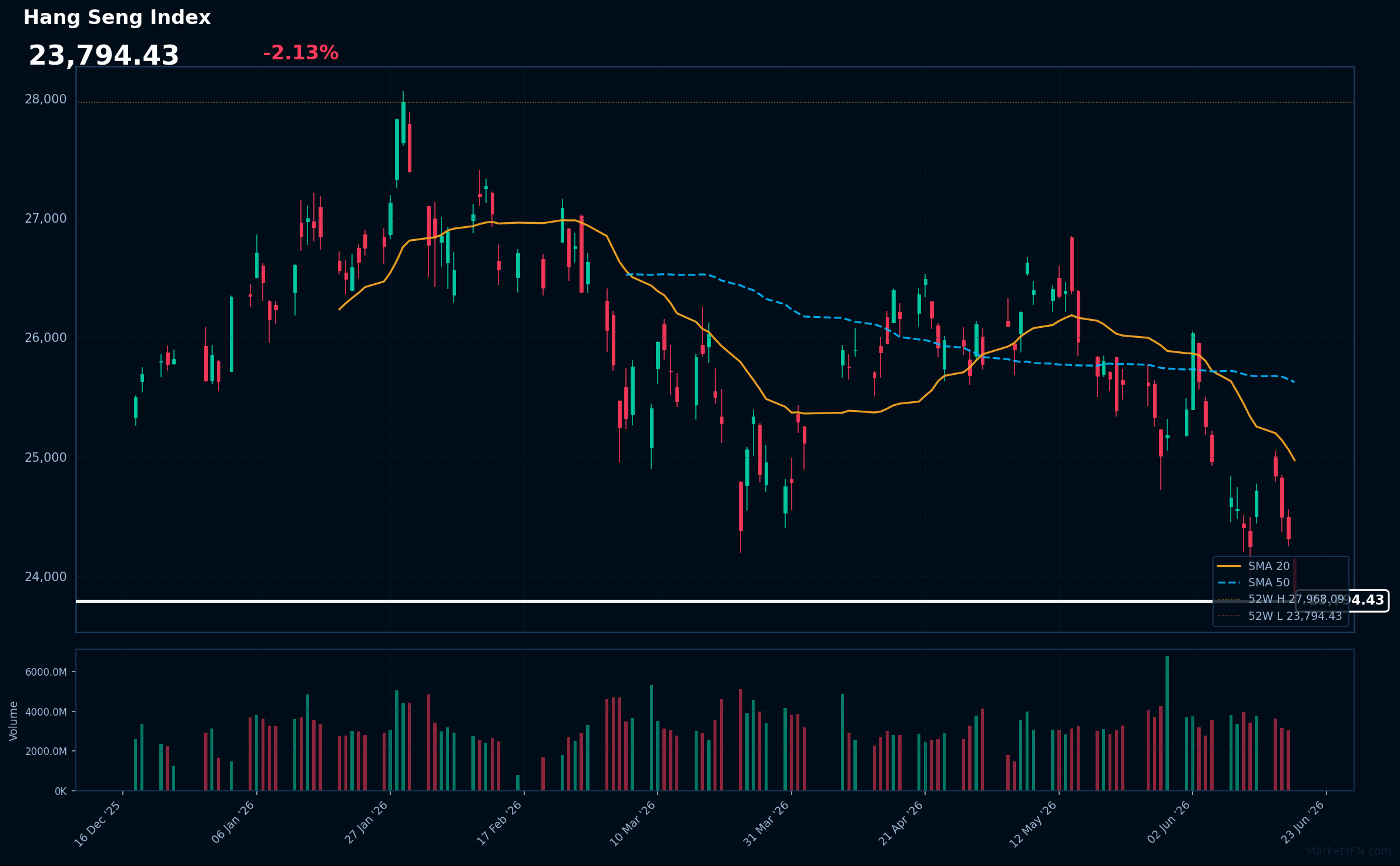The height and width of the screenshot is (866, 1400).
Task: Click the Volume axis title
Action: click(x=14, y=720)
